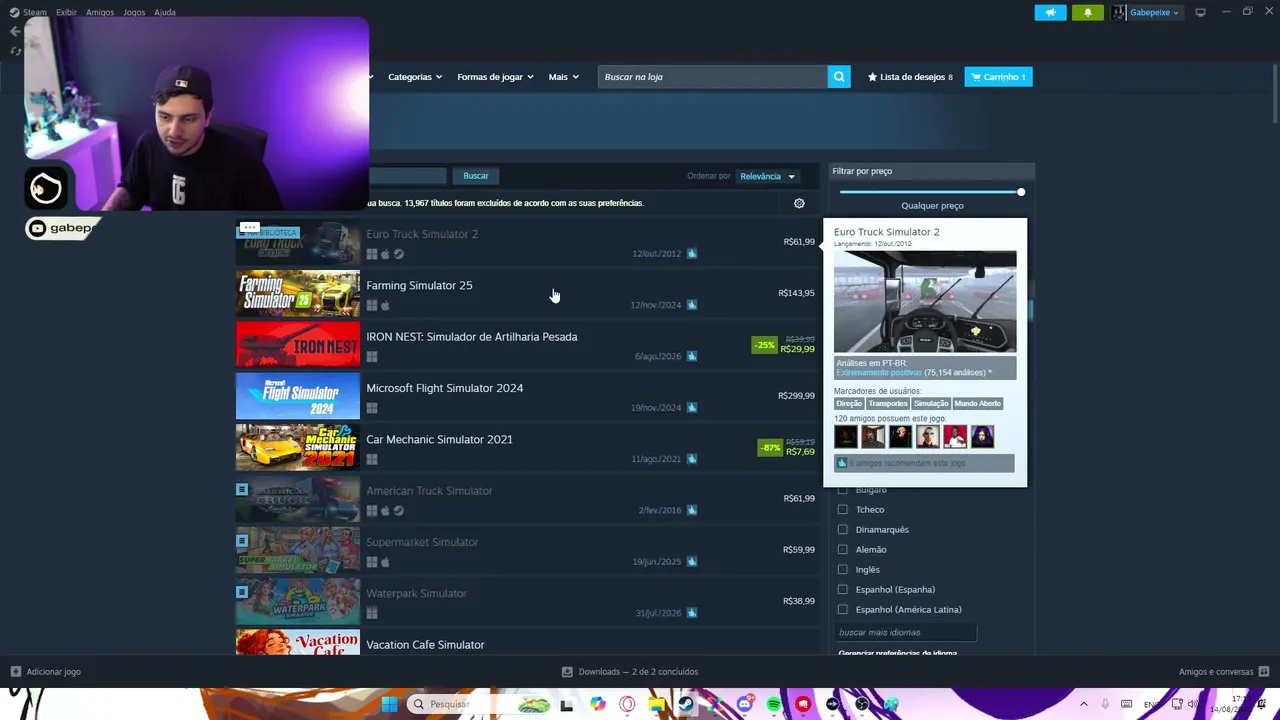Open the Car Mechanic Simulator 2021 thumbnail

point(298,447)
